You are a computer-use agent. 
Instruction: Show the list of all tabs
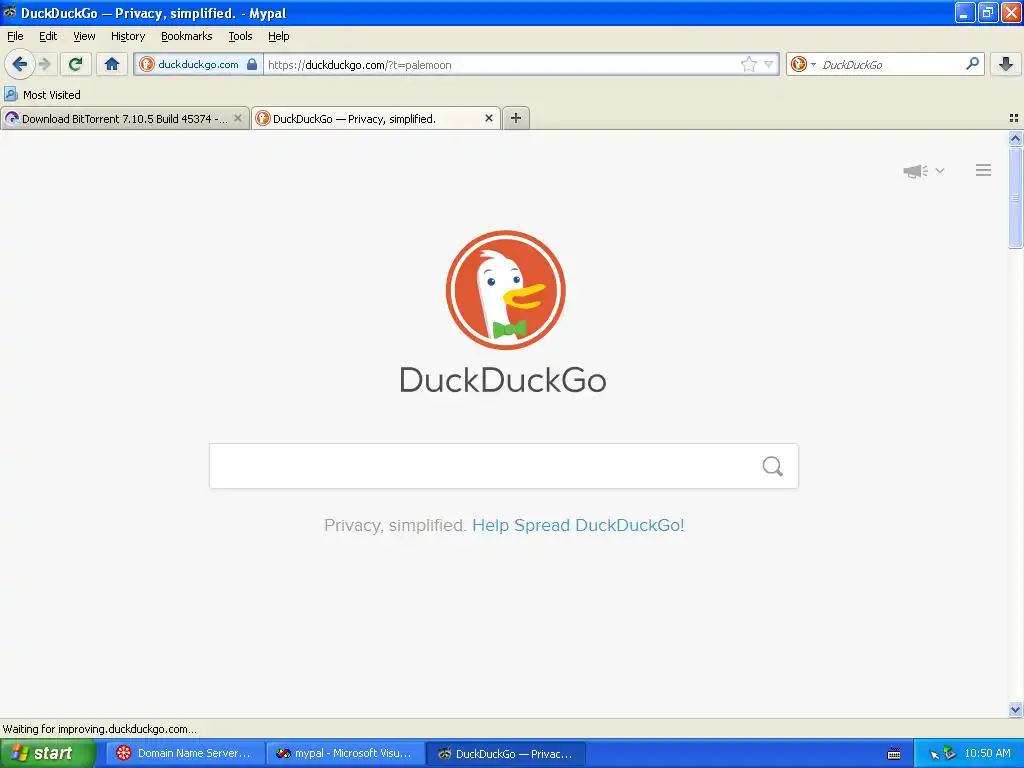tap(1014, 118)
